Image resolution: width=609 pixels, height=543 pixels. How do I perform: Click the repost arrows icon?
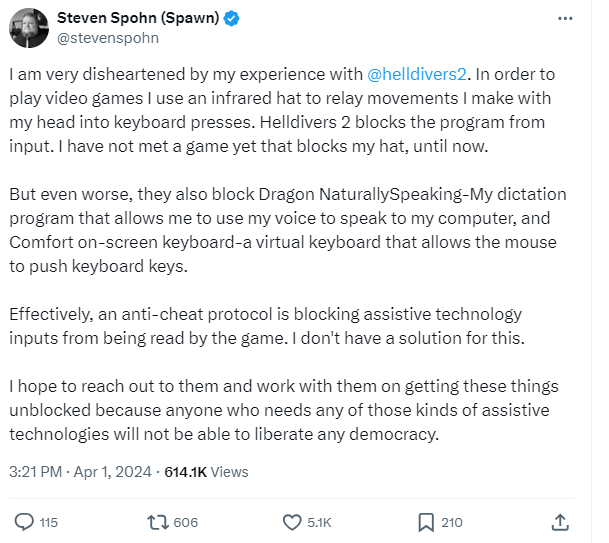(157, 522)
